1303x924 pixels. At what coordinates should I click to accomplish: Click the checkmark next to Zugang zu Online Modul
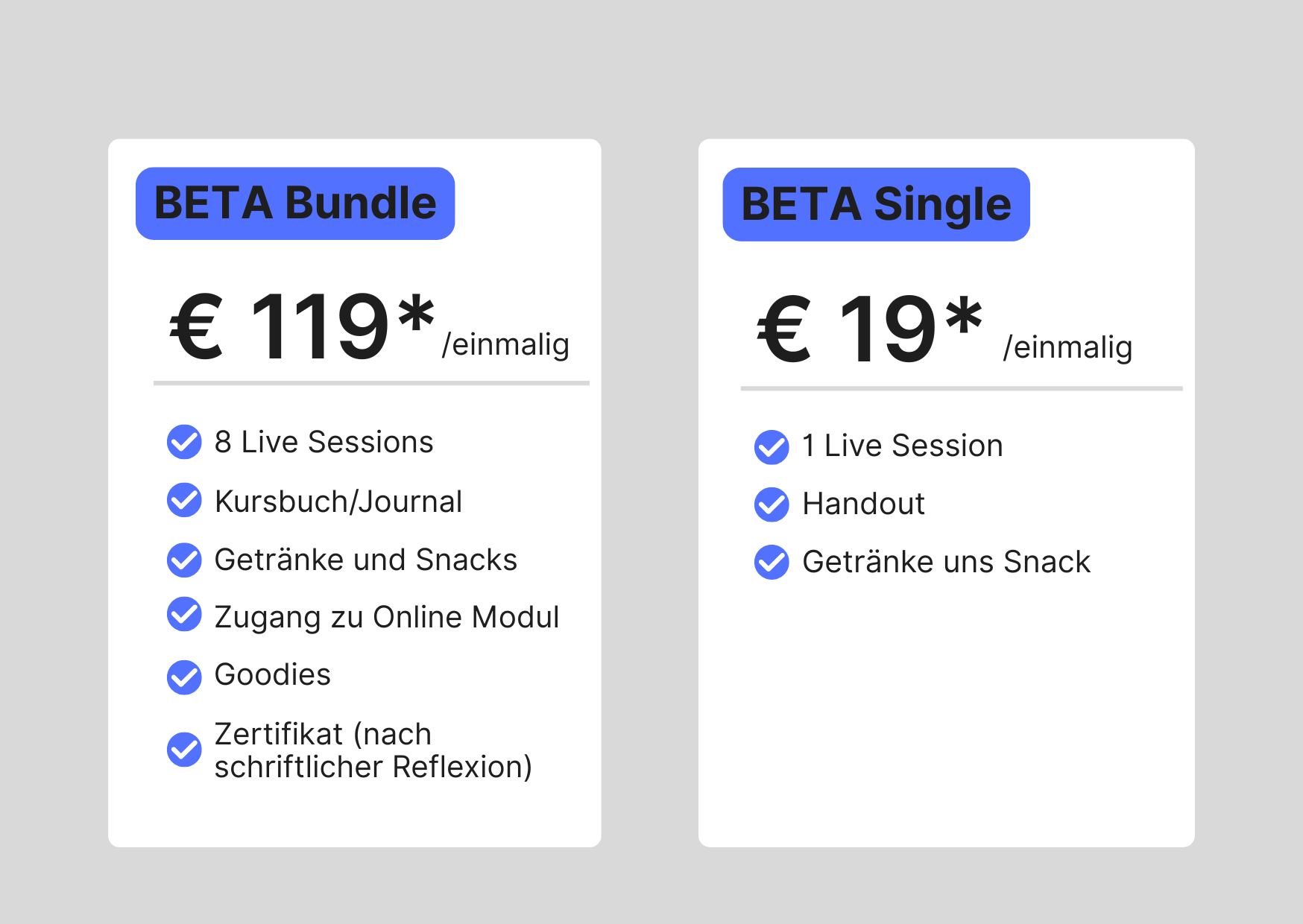coord(184,615)
